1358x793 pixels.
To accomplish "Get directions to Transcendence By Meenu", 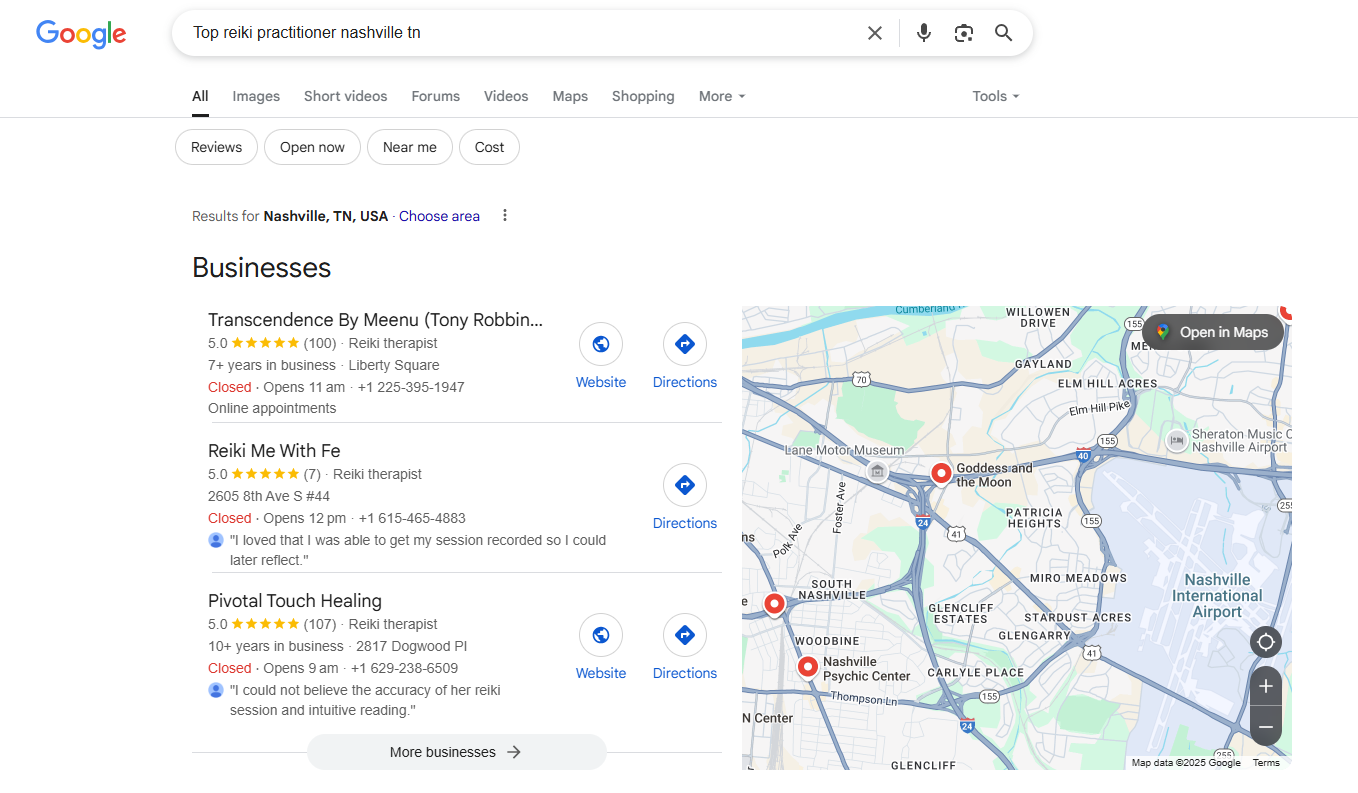I will 685,357.
